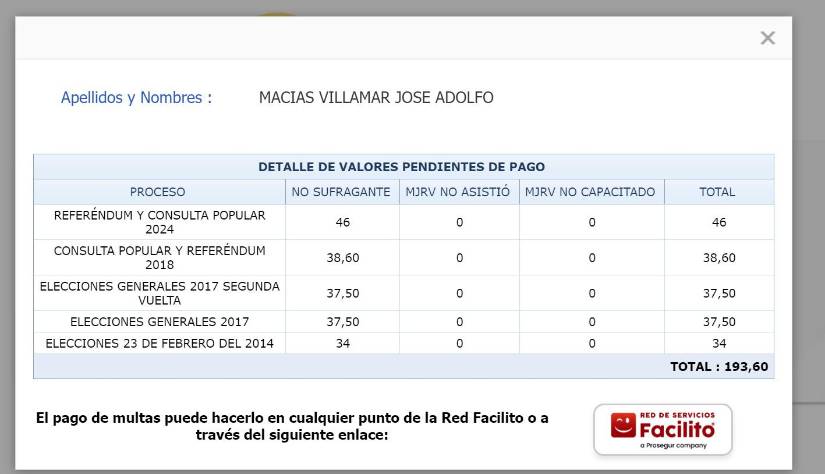Click the PROCESO column header
Screen dimensions: 825x474
158,192
